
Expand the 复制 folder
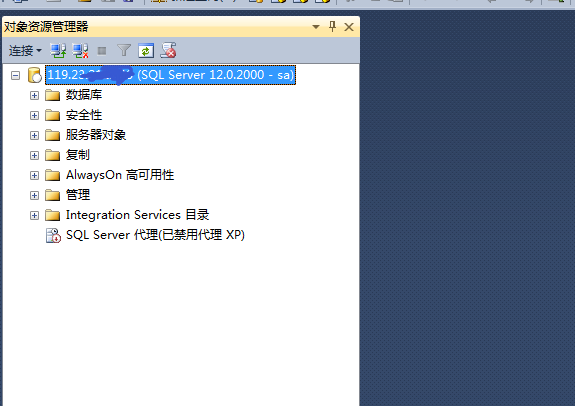tap(34, 156)
